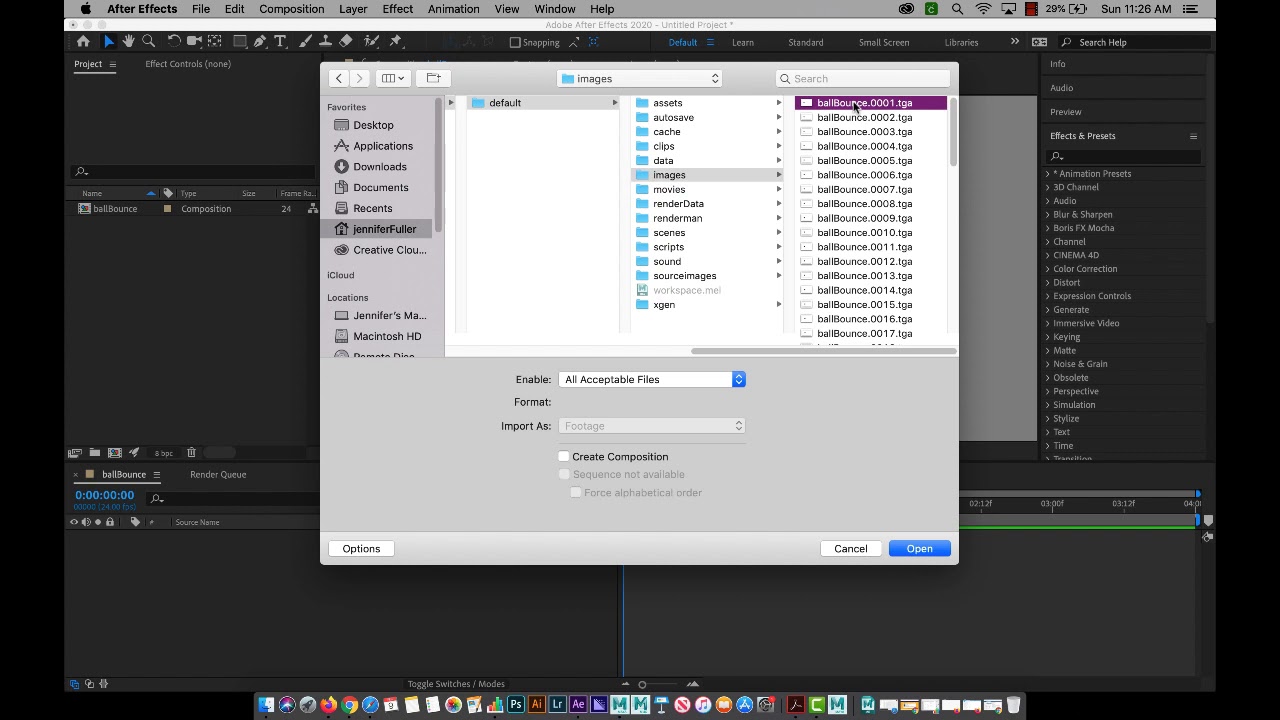Expand the Animation Presets category

tap(1048, 174)
